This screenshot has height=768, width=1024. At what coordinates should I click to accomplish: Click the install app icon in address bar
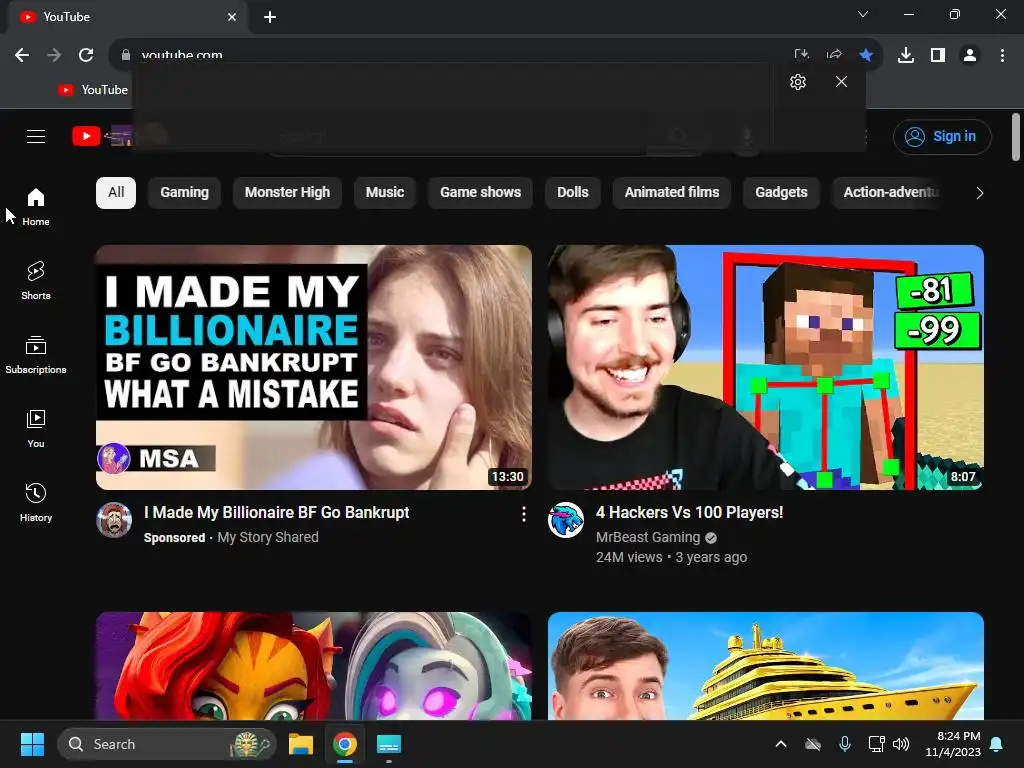[x=802, y=55]
